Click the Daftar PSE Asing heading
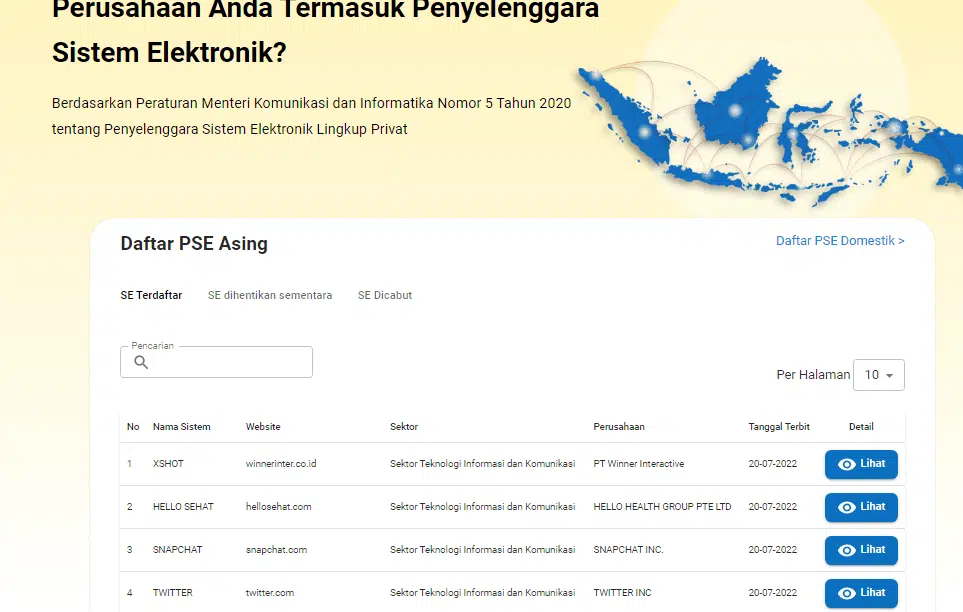Screen dimensions: 963x612 click(194, 244)
